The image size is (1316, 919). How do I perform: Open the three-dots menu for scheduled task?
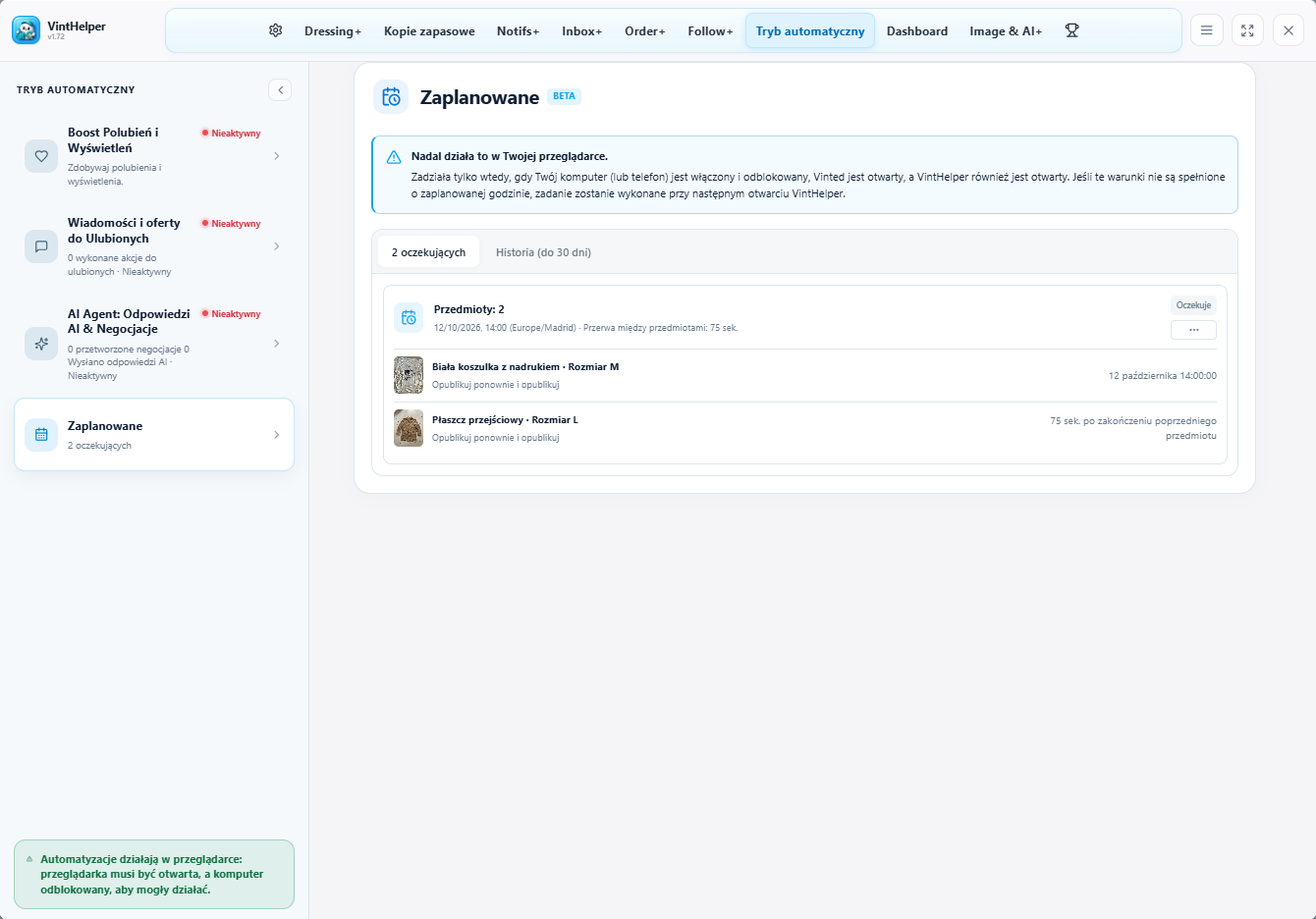pos(1193,330)
